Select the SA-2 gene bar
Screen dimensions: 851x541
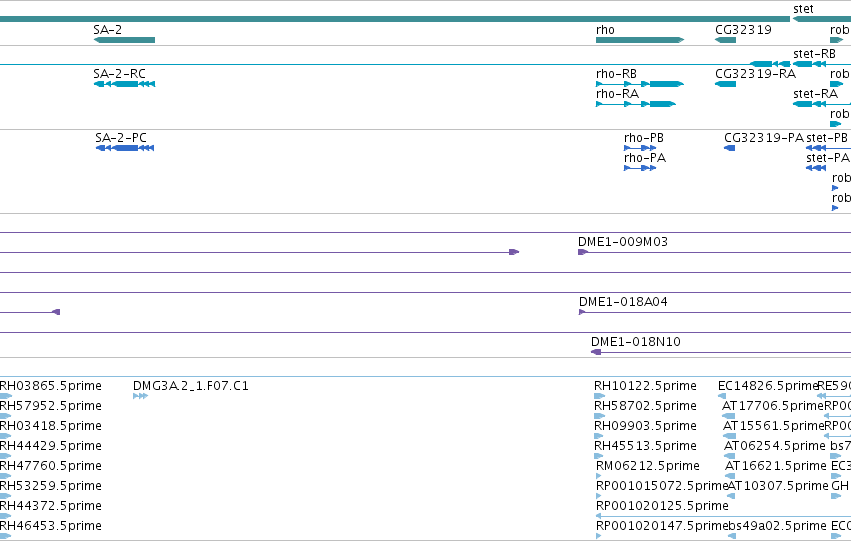124,40
